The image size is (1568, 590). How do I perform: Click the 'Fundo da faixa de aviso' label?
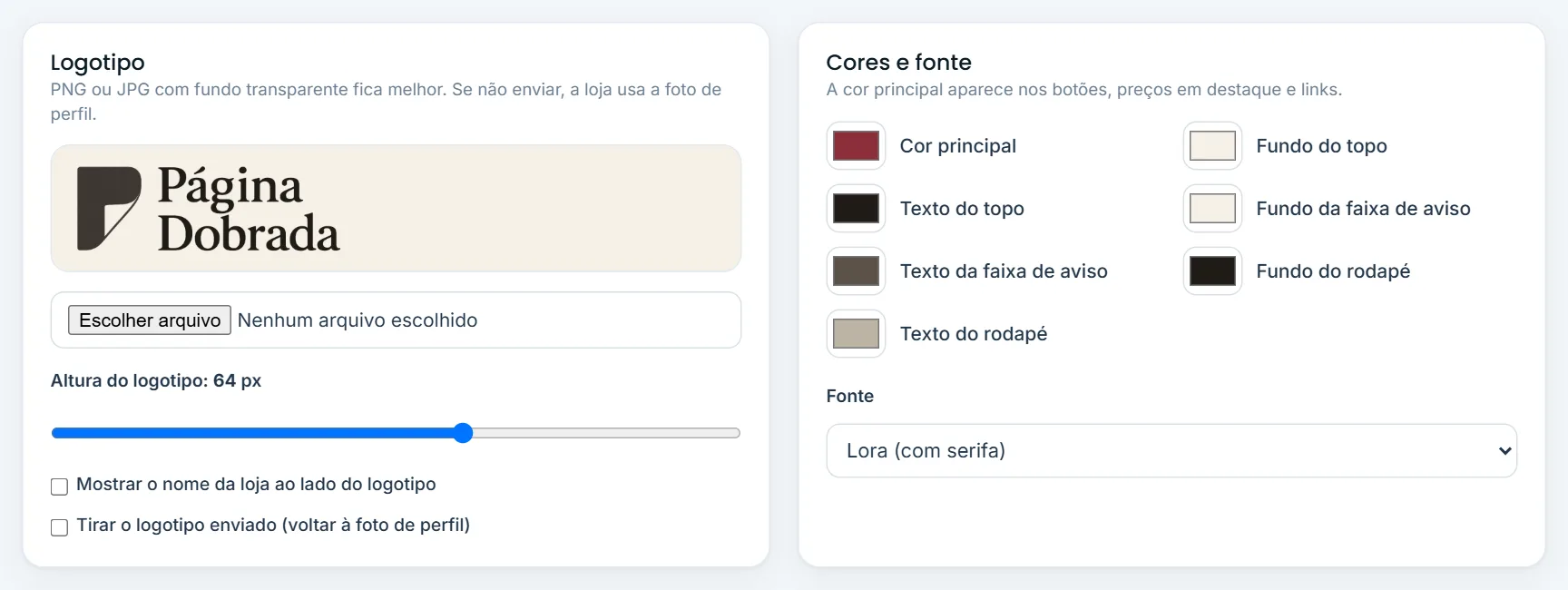tap(1363, 209)
